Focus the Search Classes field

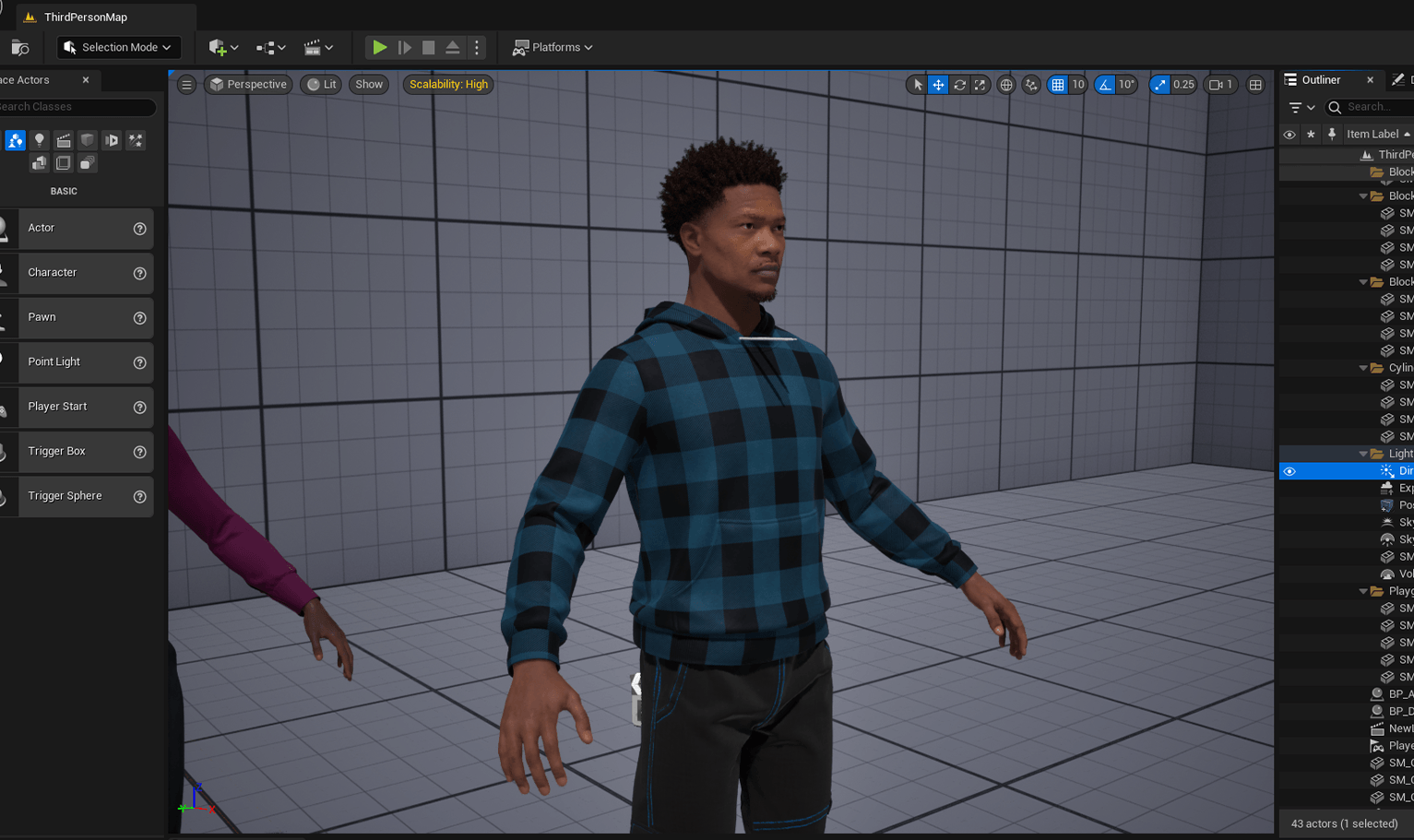(77, 107)
